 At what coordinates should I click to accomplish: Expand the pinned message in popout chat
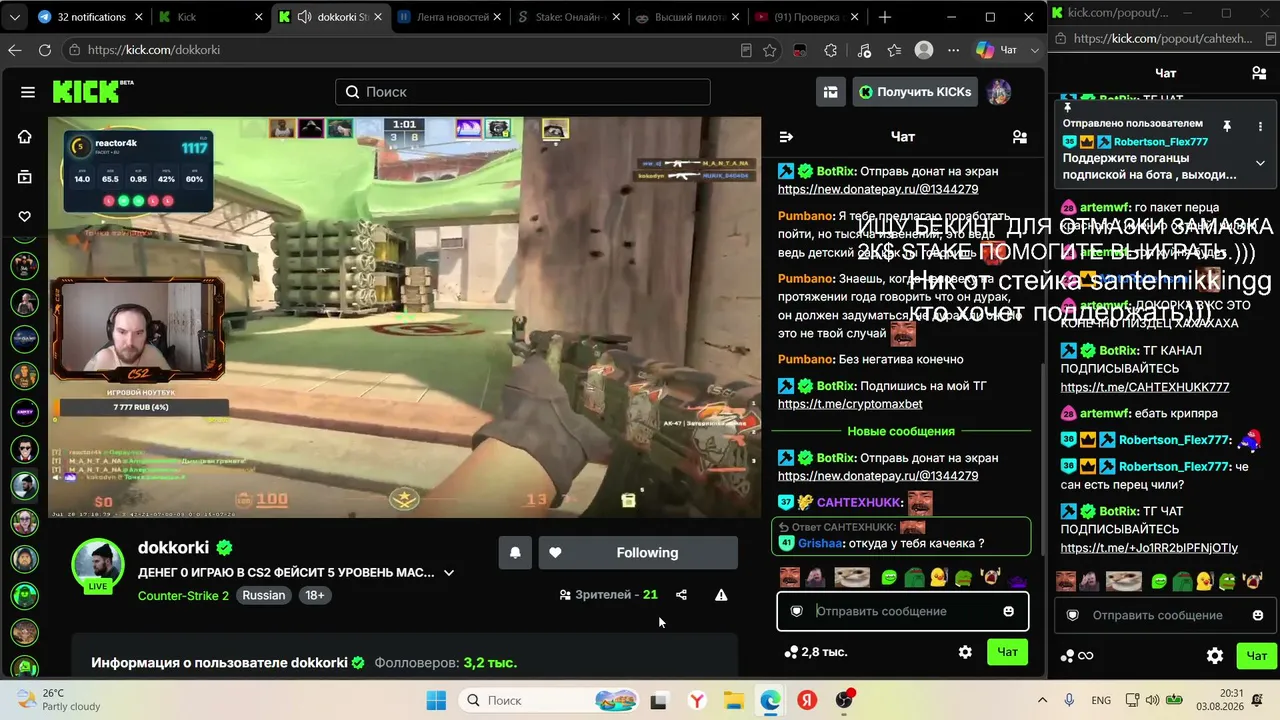point(1260,163)
